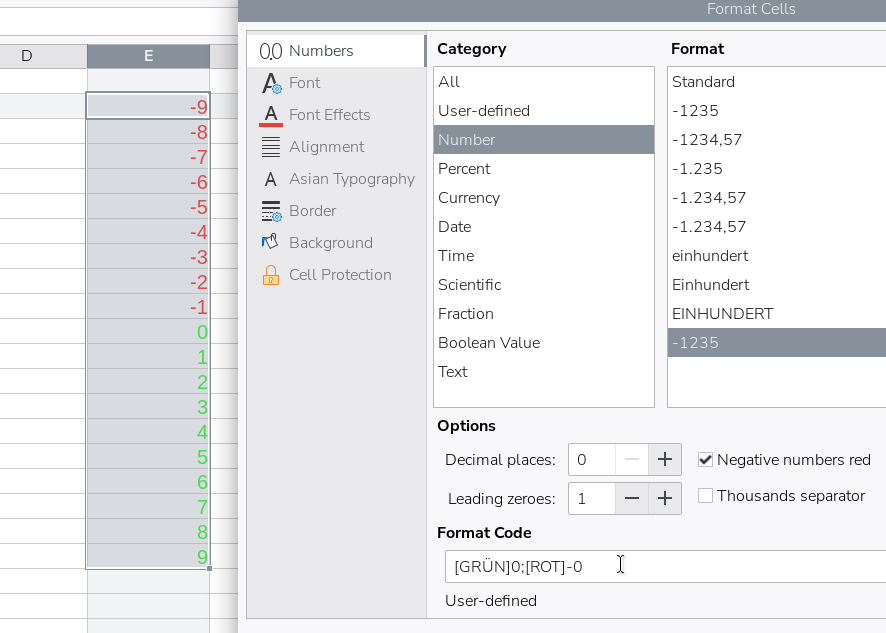Increase Decimal places with plus
The image size is (886, 633).
pyautogui.click(x=664, y=459)
